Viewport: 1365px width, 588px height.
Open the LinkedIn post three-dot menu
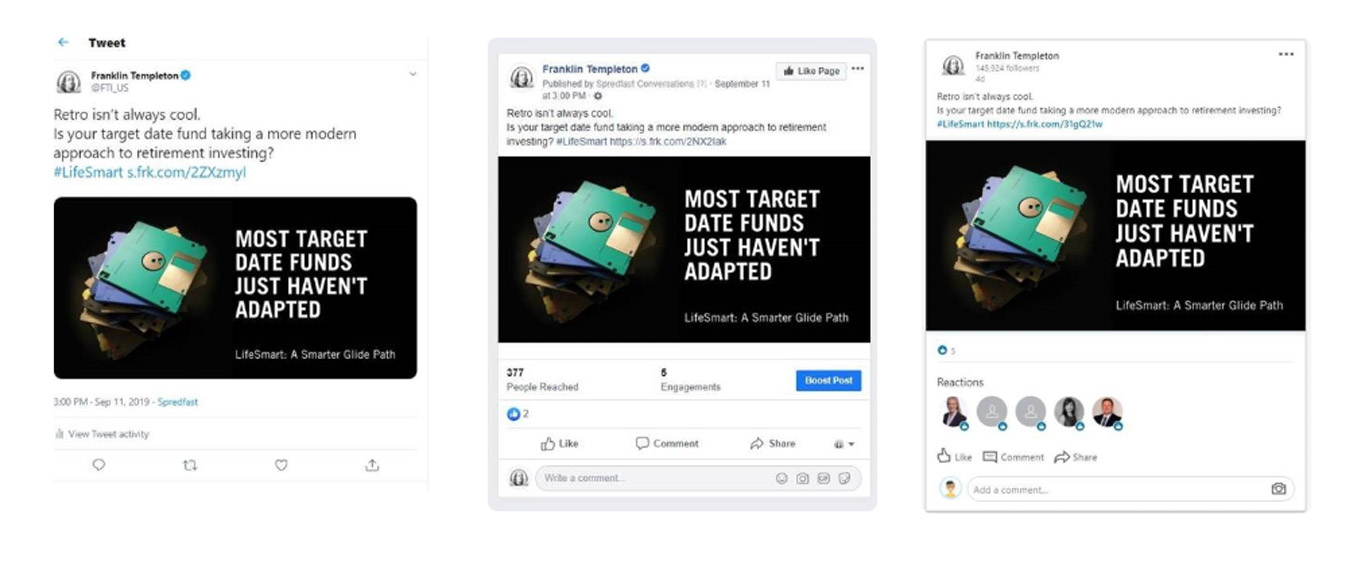click(1286, 54)
